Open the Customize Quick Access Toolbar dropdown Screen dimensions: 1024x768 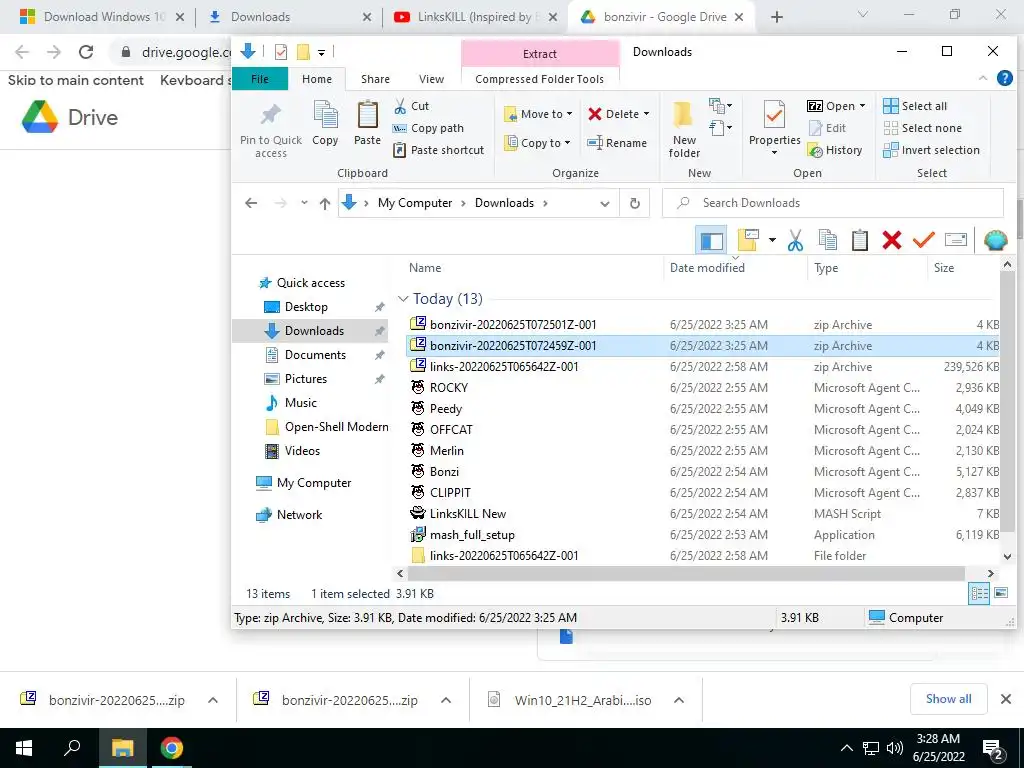(x=321, y=52)
